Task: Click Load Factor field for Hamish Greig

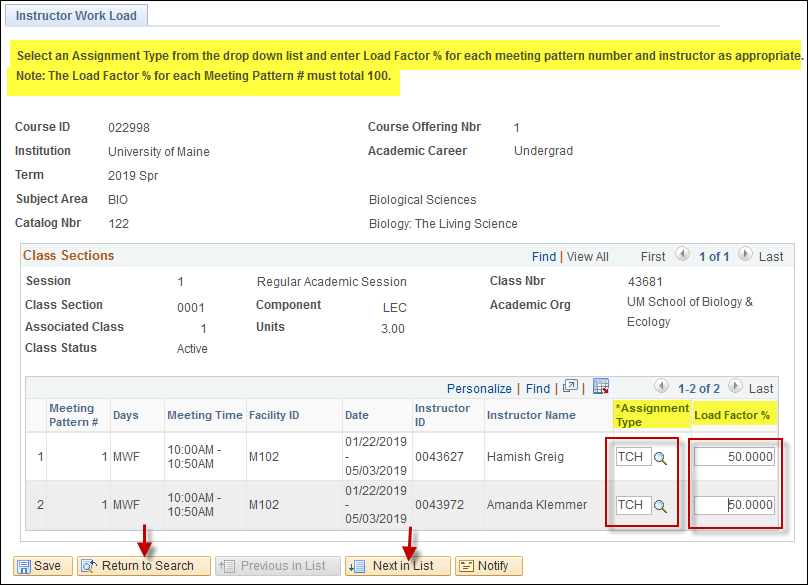Action: pyautogui.click(x=734, y=457)
